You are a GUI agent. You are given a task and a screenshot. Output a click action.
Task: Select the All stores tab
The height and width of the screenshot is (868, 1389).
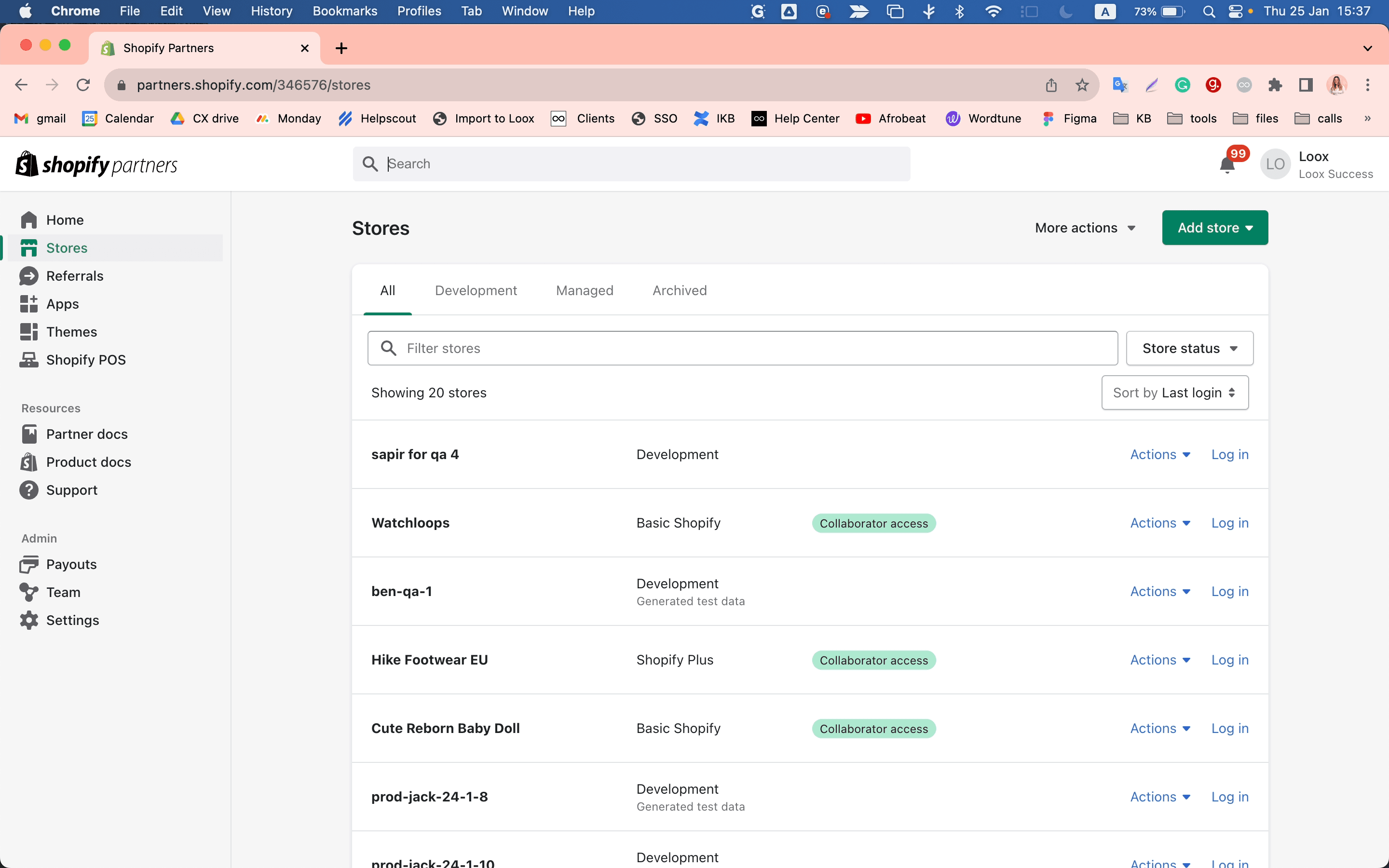pos(387,290)
